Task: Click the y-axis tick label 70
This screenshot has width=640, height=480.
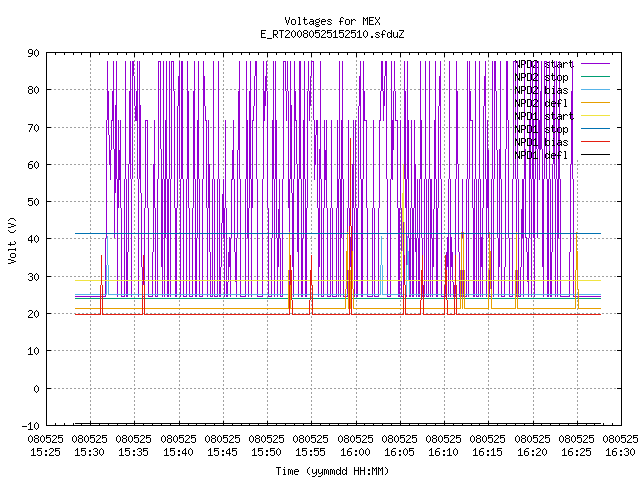Action: tap(33, 128)
